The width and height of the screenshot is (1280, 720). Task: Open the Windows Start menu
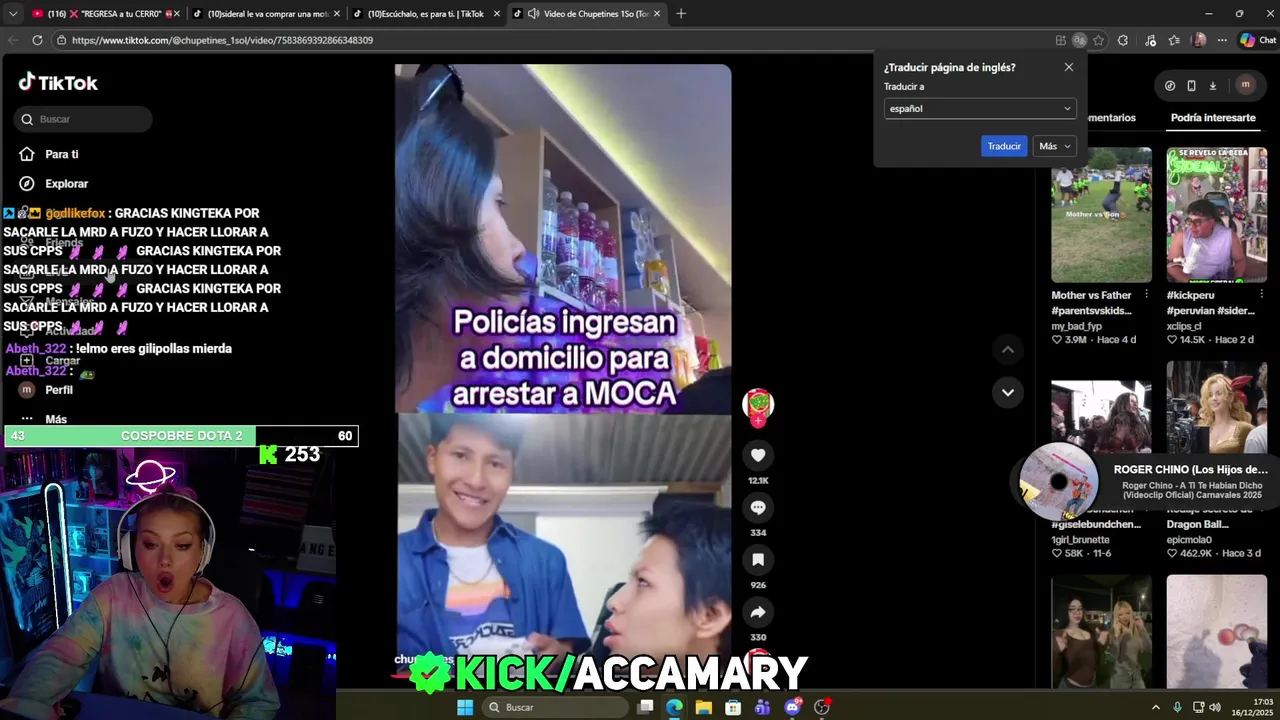click(x=465, y=707)
